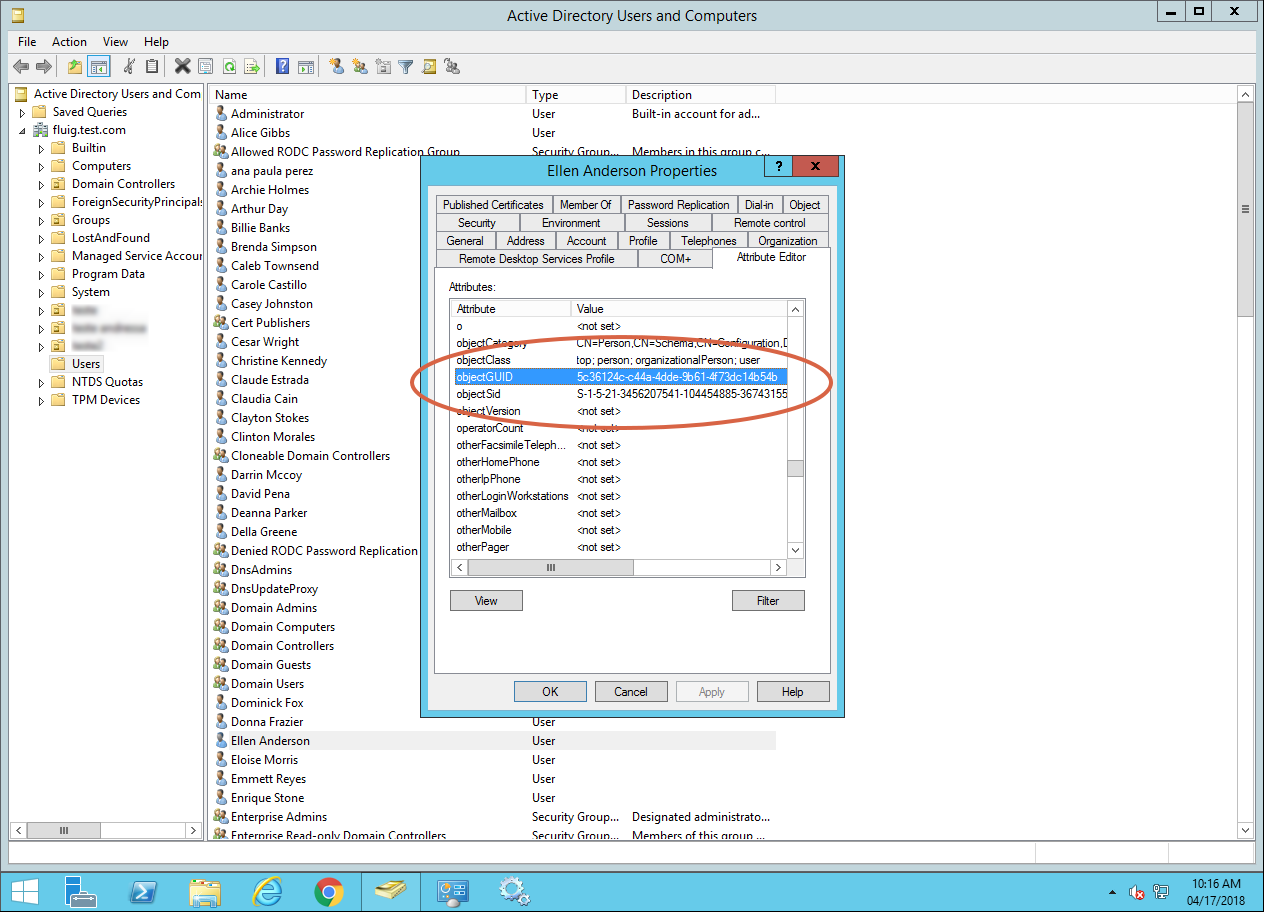The width and height of the screenshot is (1264, 912).
Task: Open Server Manager from the taskbar
Action: [x=79, y=891]
